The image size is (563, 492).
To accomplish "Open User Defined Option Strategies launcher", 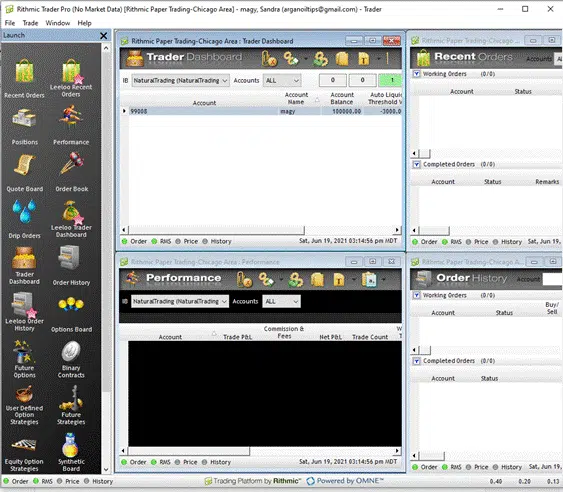I will pyautogui.click(x=24, y=405).
